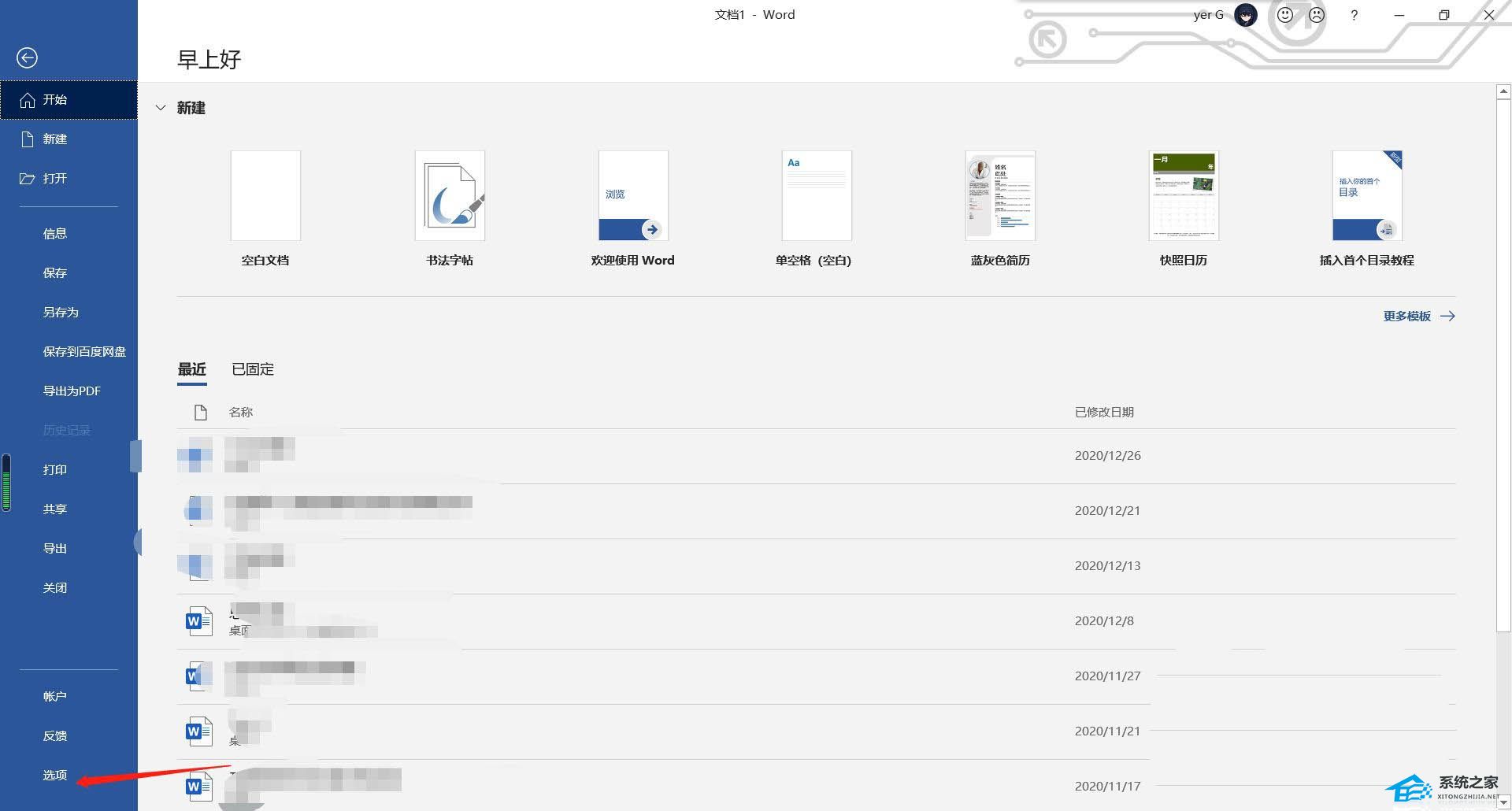Open the file modified 2020/12/21

[x=816, y=511]
